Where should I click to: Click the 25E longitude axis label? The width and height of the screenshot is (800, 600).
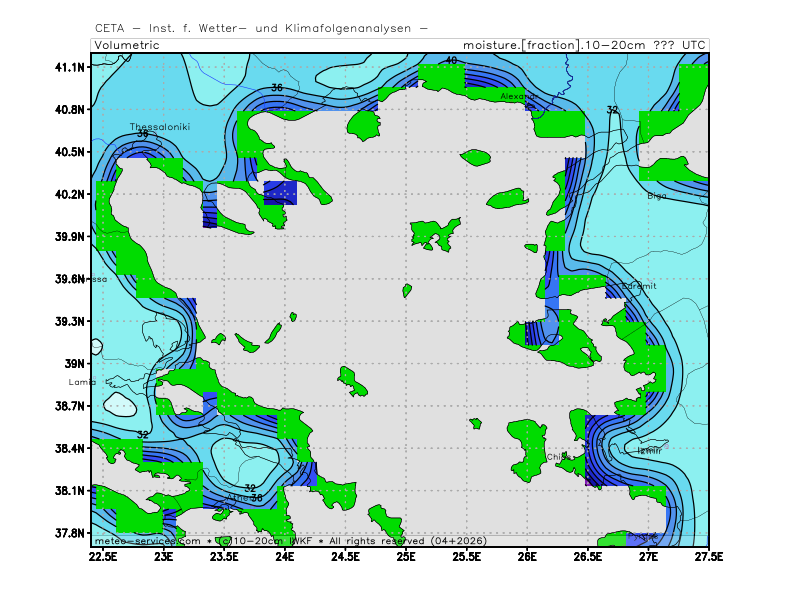[406, 554]
